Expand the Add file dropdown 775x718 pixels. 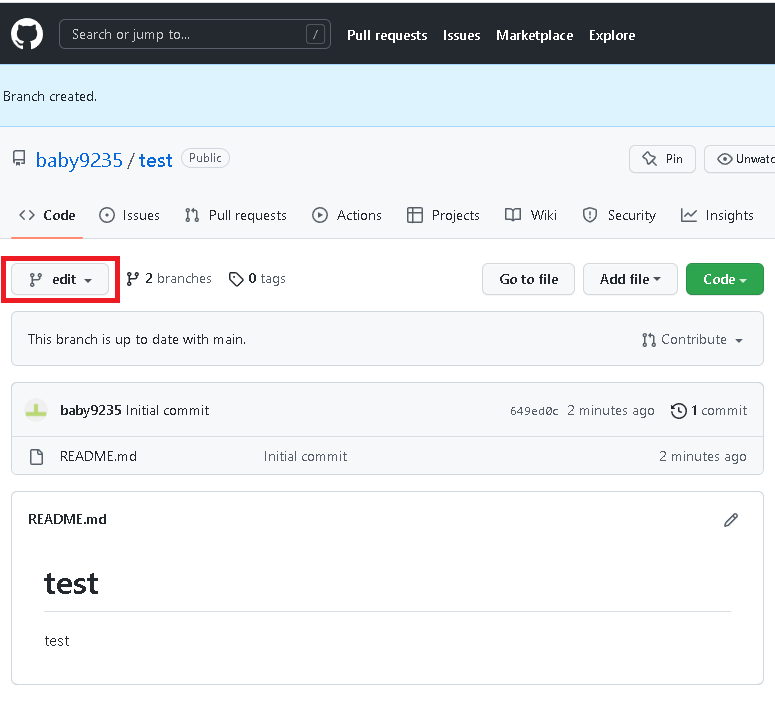coord(630,279)
